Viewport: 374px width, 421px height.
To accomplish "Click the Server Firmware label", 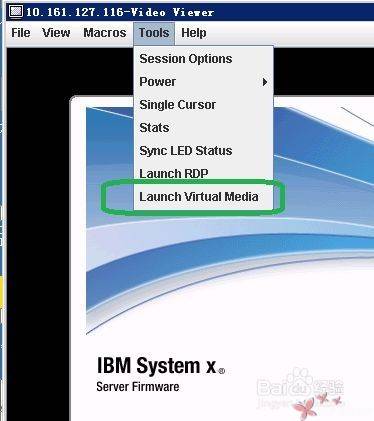I will [x=138, y=387].
